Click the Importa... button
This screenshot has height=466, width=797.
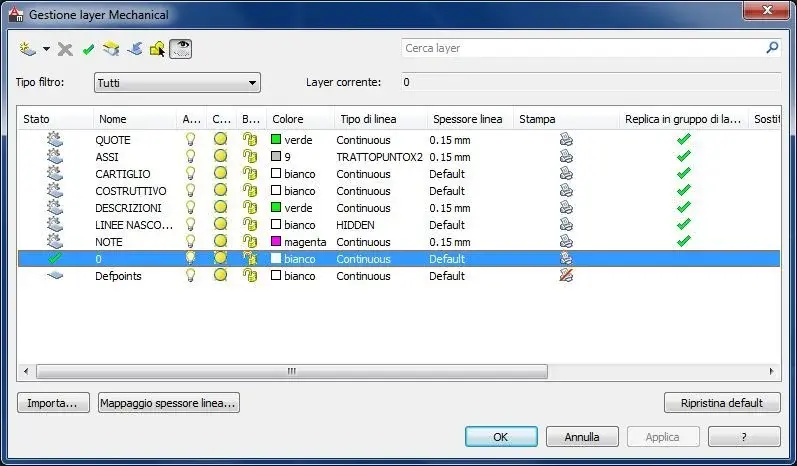[x=53, y=403]
